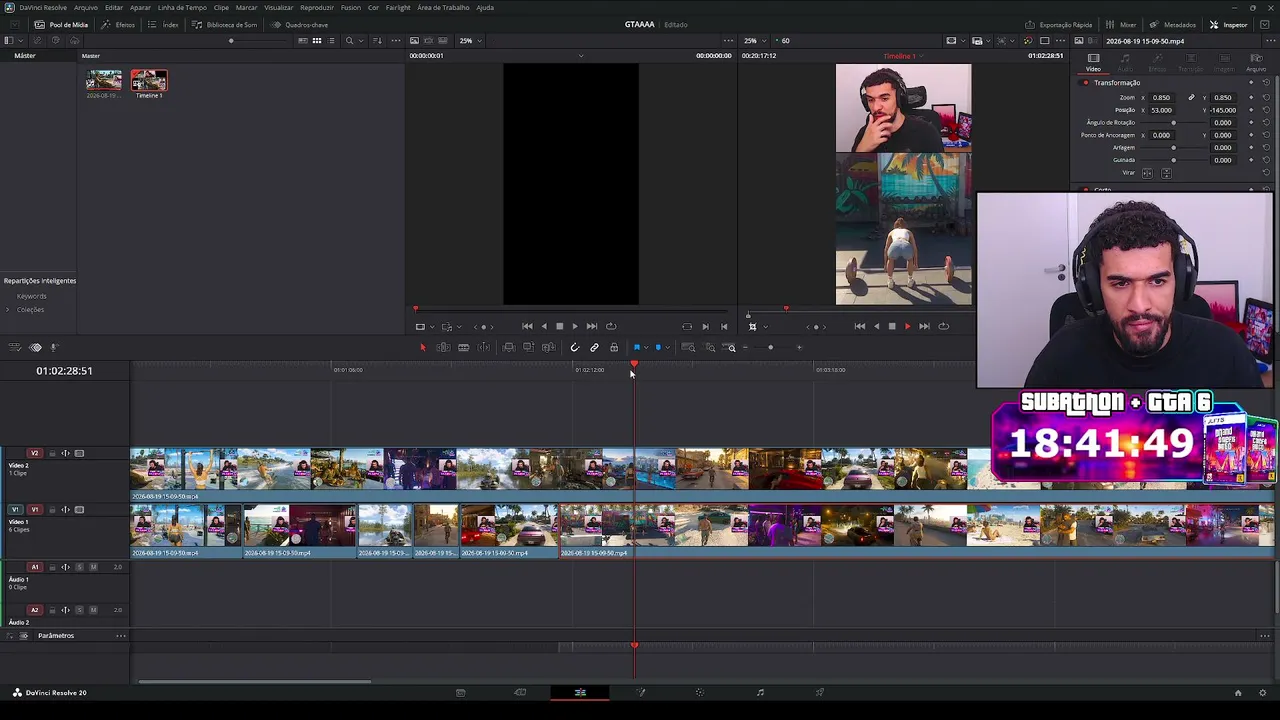Lock the Vídeo 2 track
The width and height of the screenshot is (1280, 720).
[52, 453]
